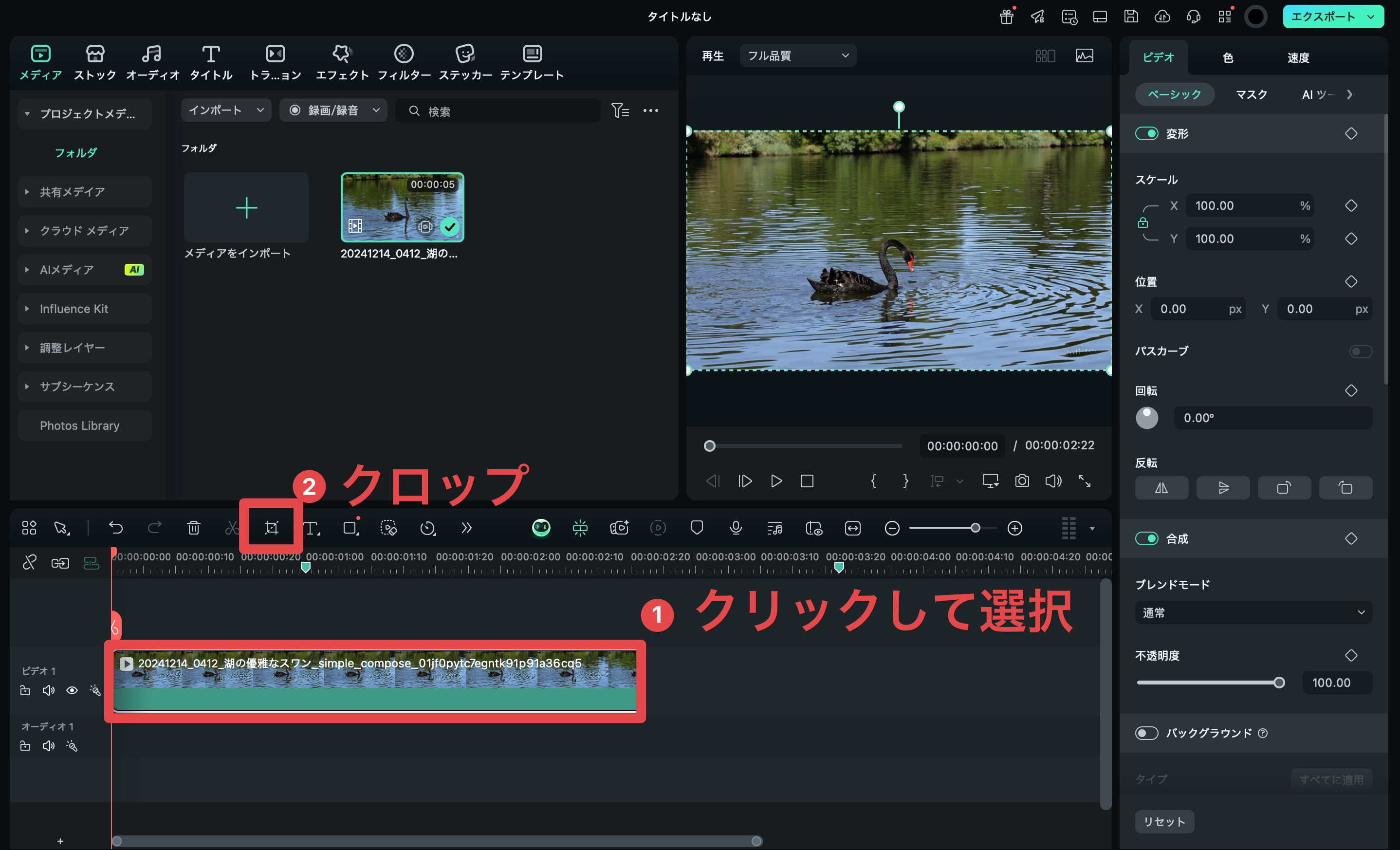Click the zoom-in plus circle icon
1400x850 pixels.
[1015, 528]
